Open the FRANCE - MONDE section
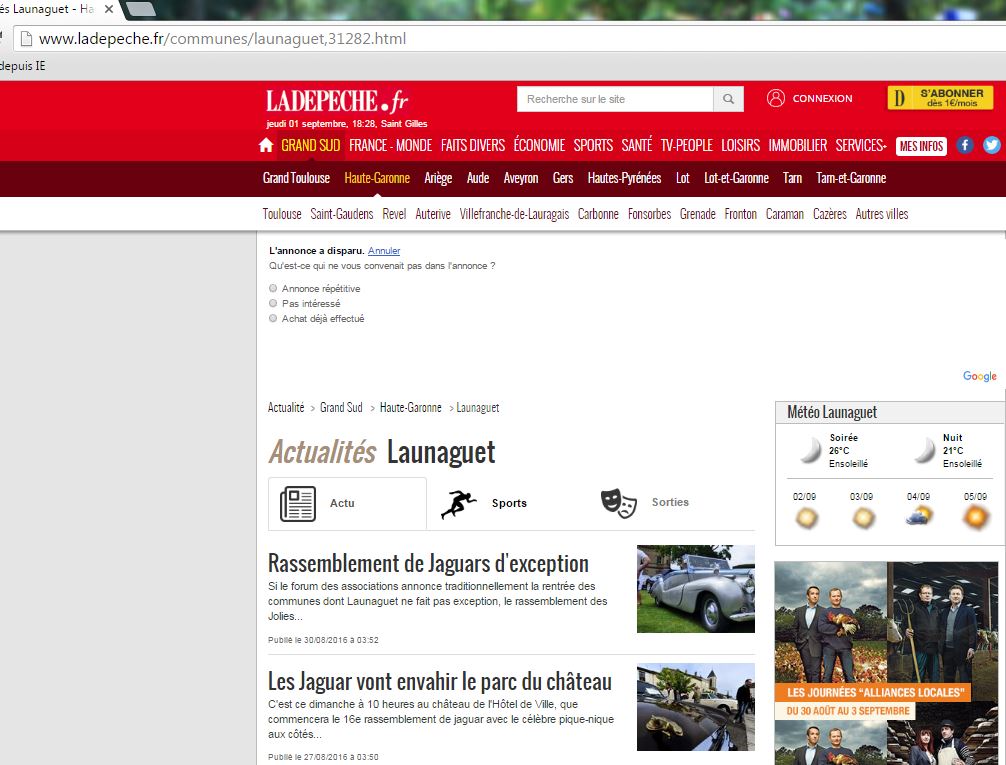The image size is (1006, 765). click(x=390, y=146)
